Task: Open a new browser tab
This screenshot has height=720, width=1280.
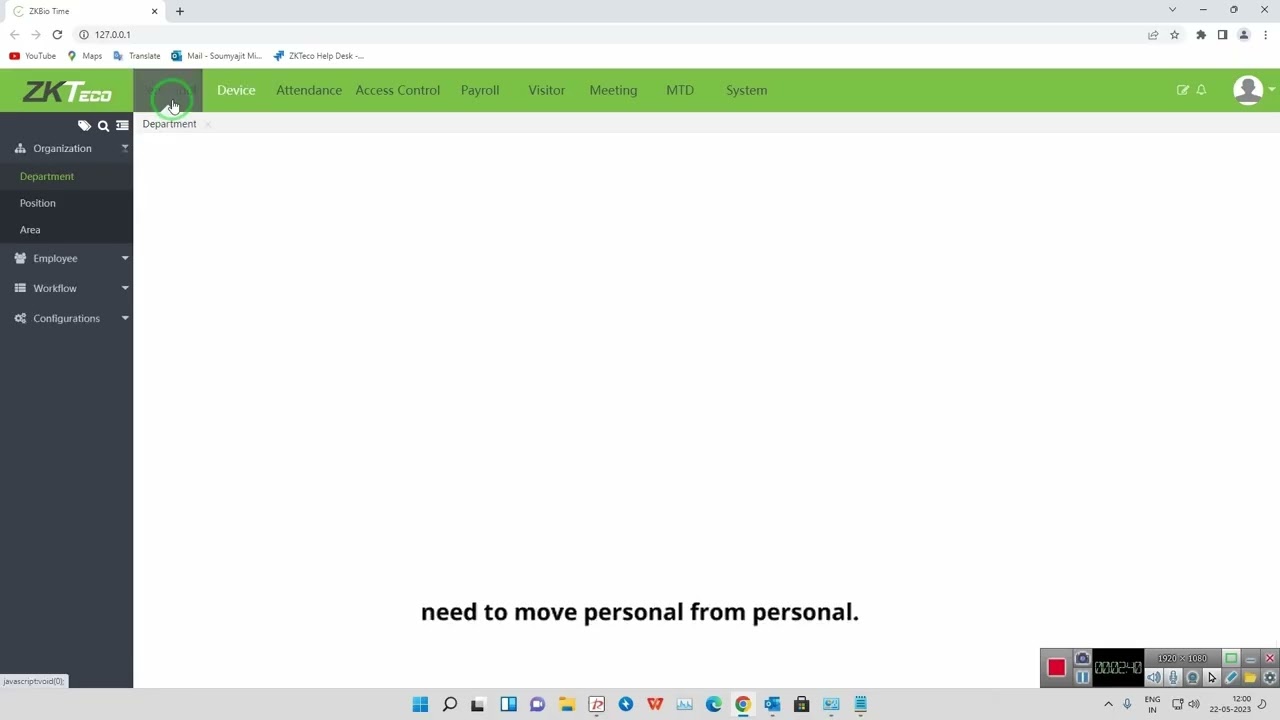Action: pyautogui.click(x=180, y=11)
